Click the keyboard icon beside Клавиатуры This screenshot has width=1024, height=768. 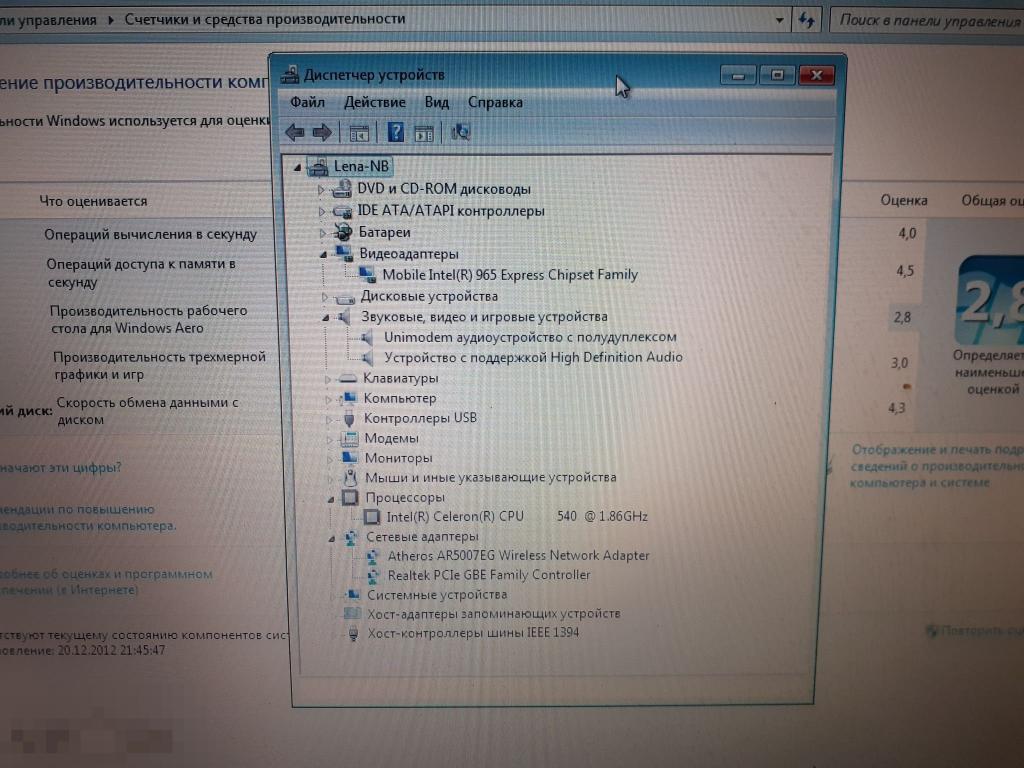coord(347,378)
